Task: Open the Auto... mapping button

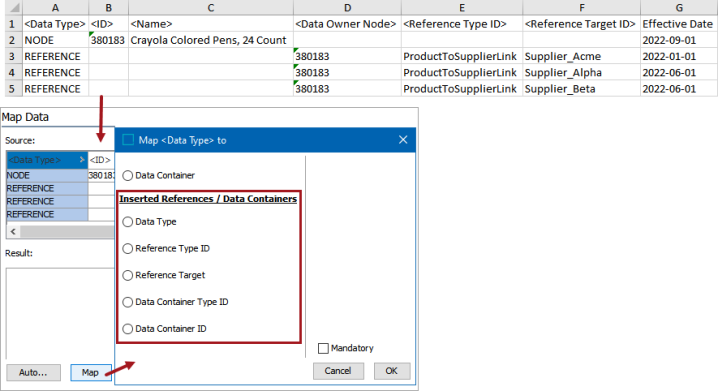Action: click(x=33, y=372)
